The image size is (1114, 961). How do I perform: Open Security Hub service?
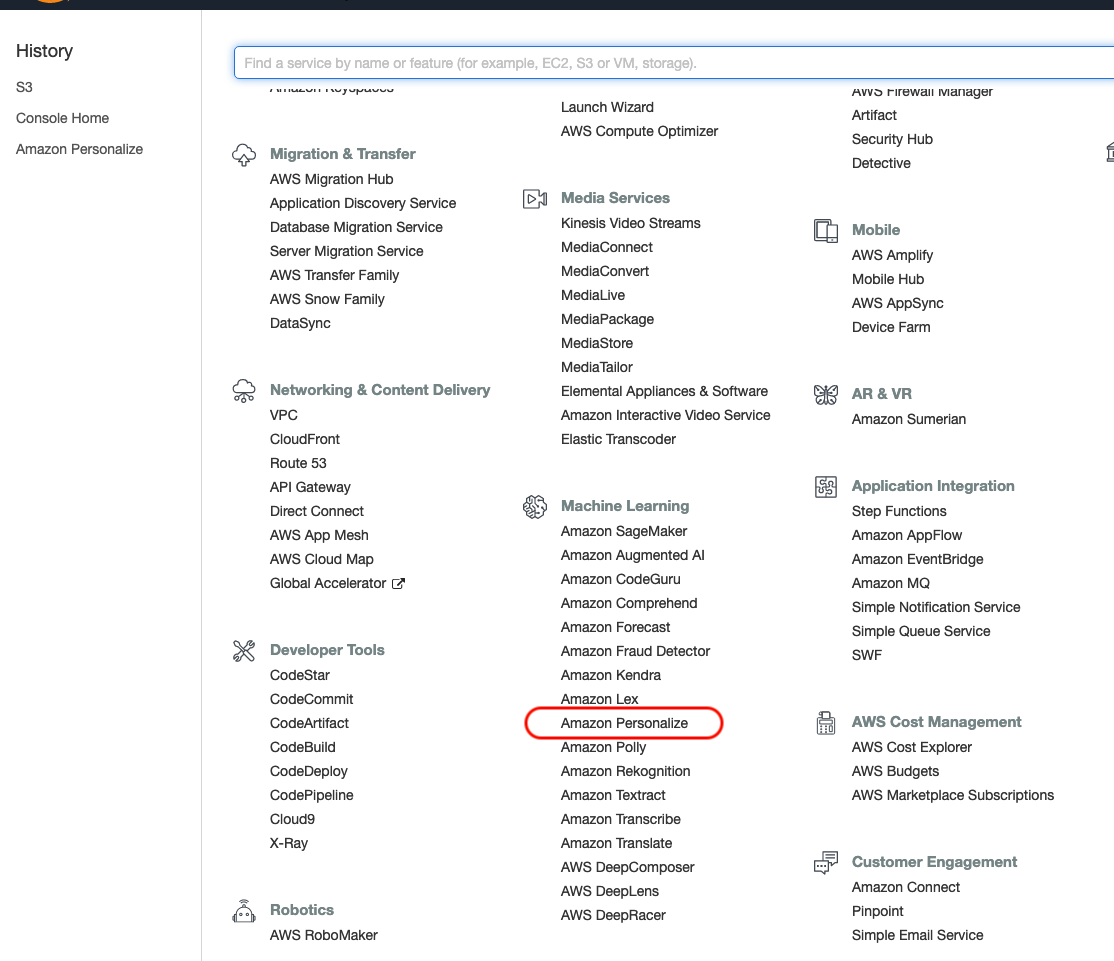tap(892, 139)
